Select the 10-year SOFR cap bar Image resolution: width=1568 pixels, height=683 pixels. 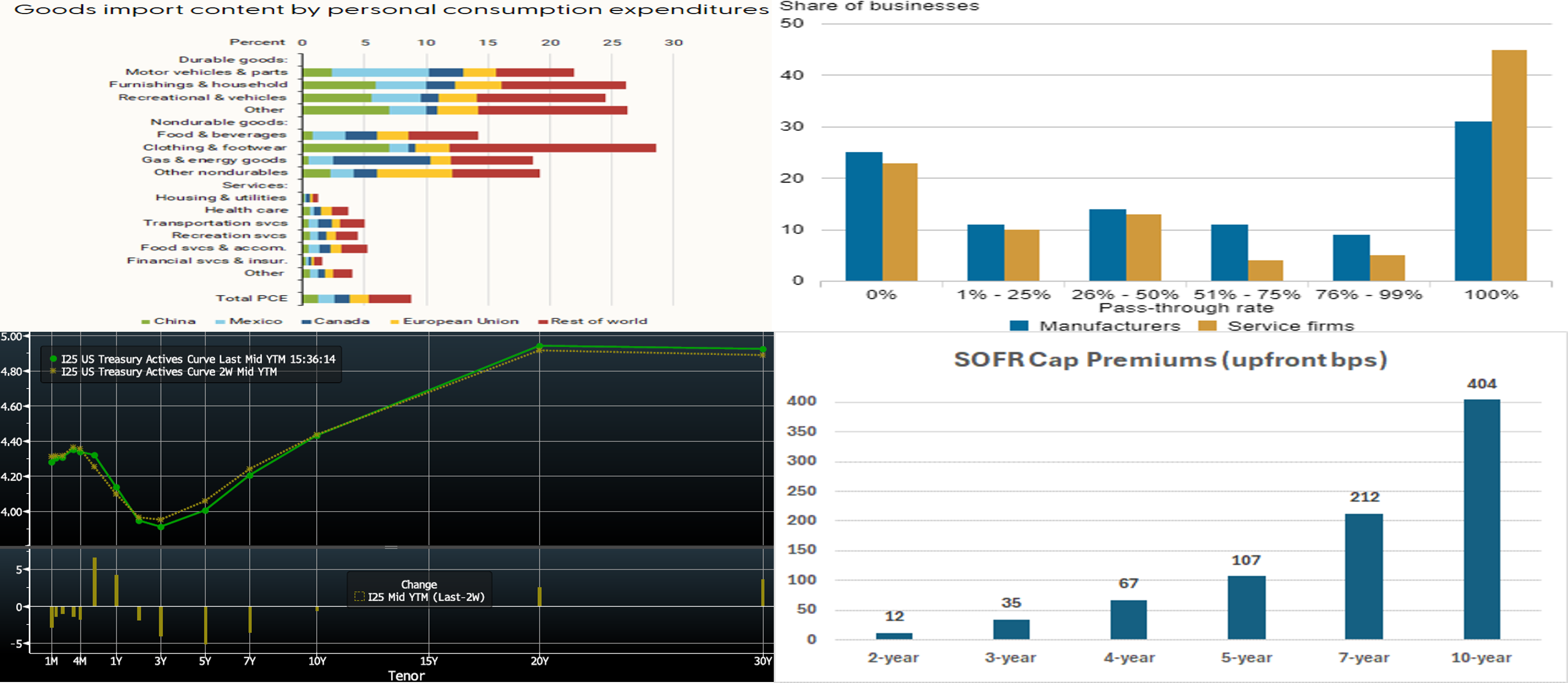point(1482,519)
